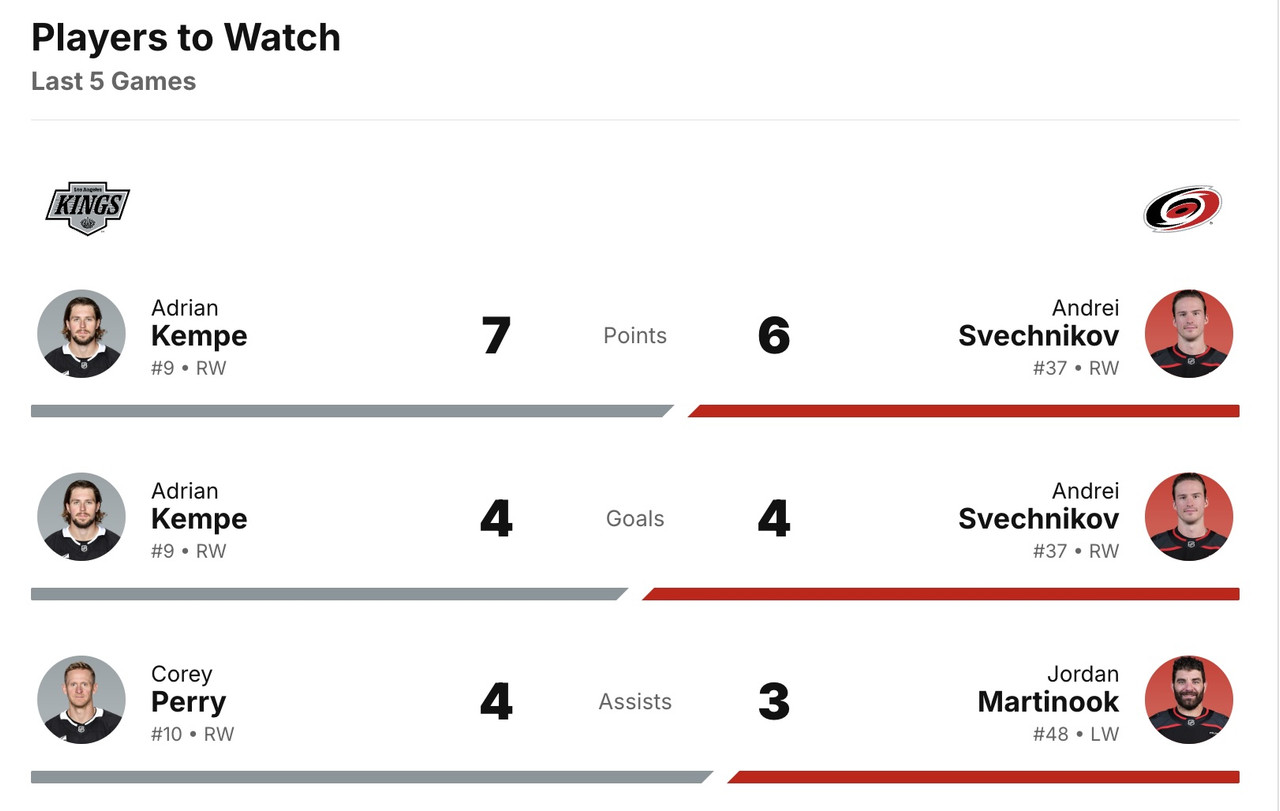1280x811 pixels.
Task: Open Andrei Svechnikov's headshot in Points row
Action: [x=1188, y=334]
